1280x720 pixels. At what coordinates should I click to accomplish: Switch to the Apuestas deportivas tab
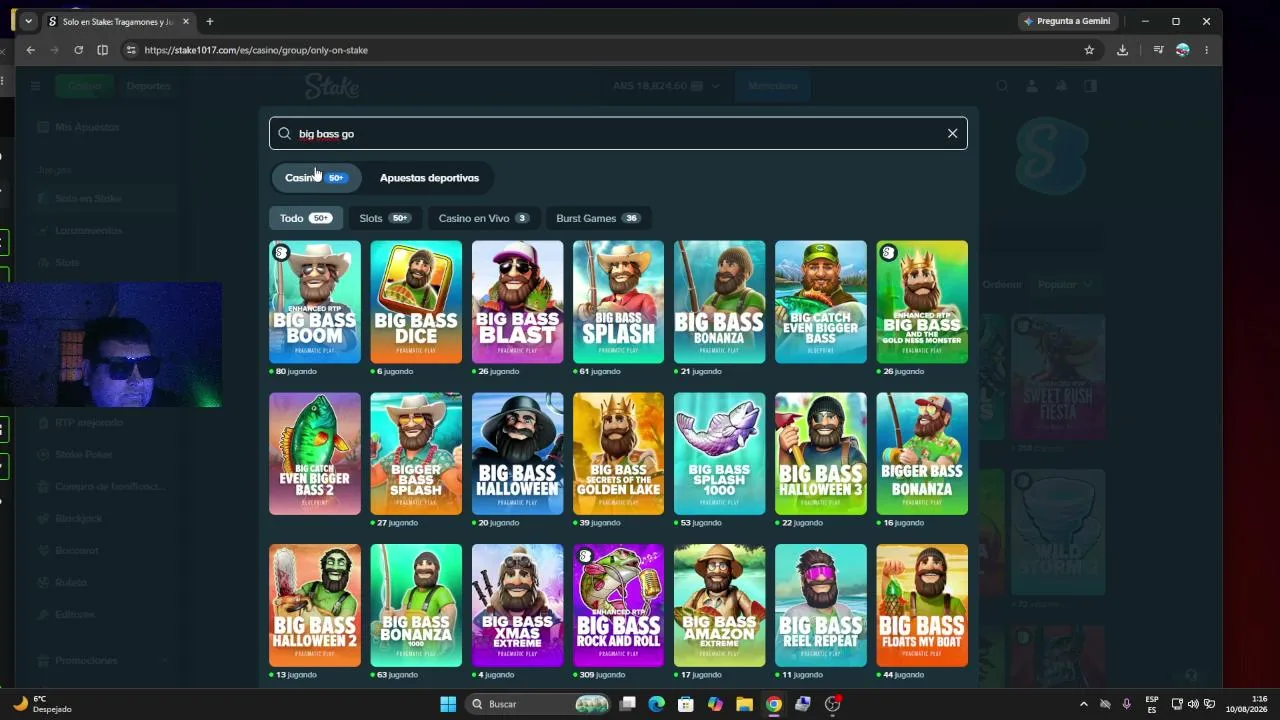tap(429, 178)
